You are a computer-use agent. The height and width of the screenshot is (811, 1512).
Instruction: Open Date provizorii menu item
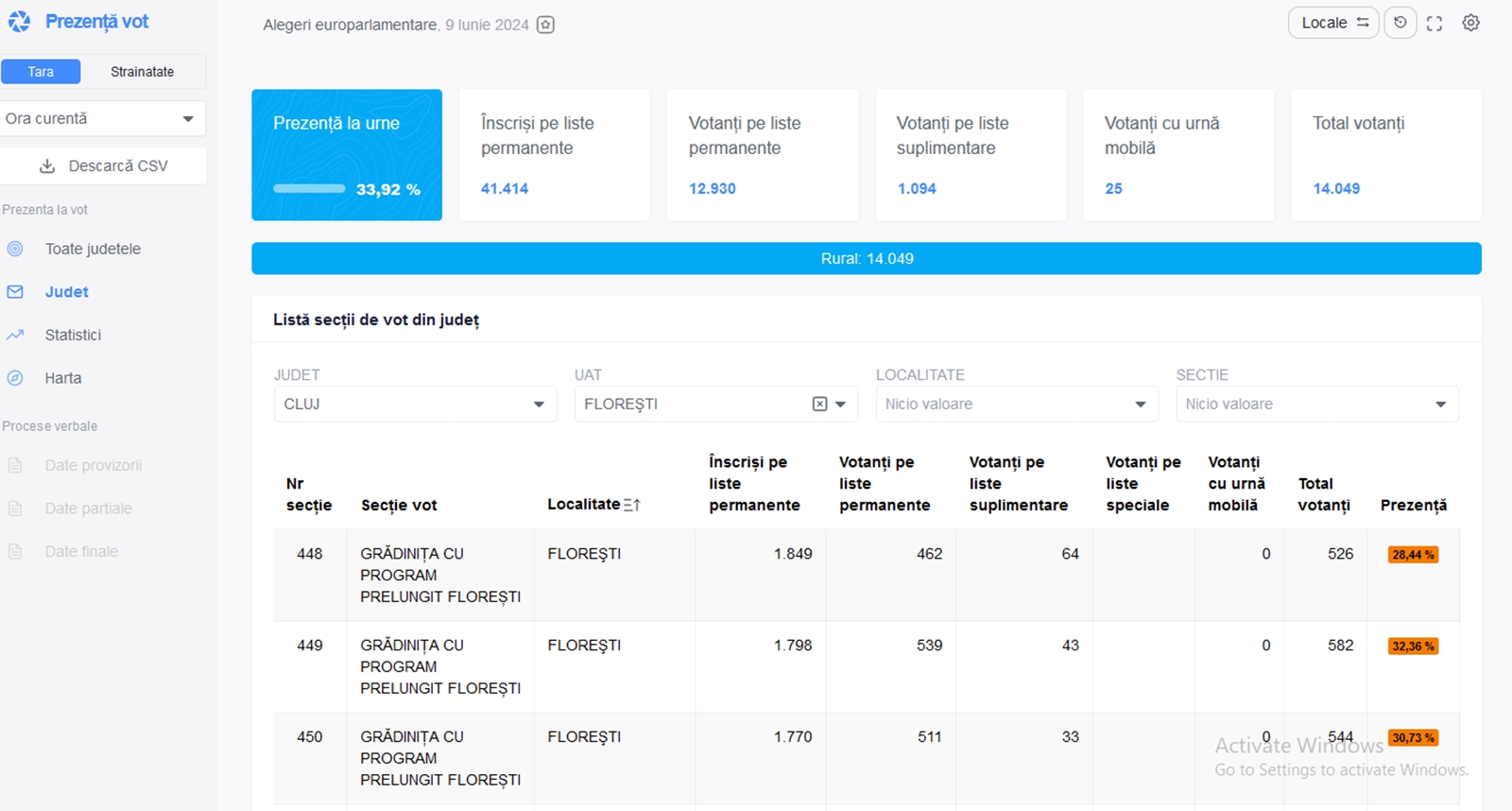(94, 465)
